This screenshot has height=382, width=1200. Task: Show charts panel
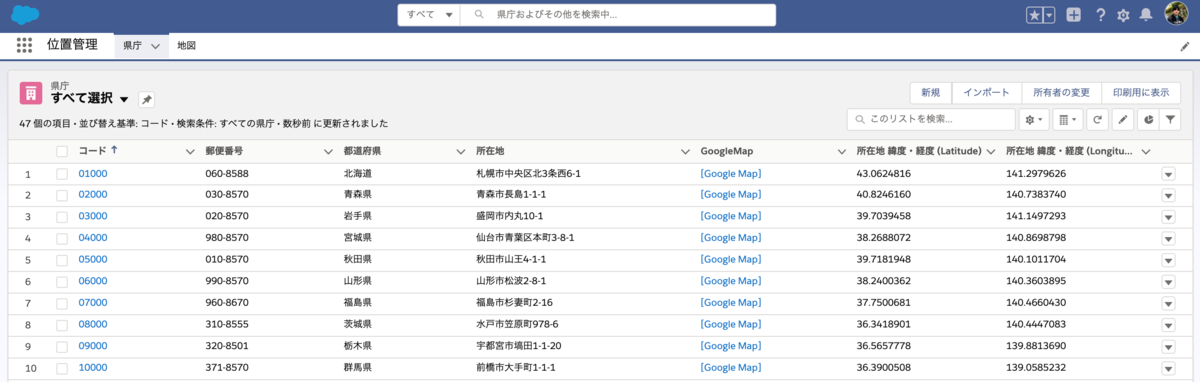[x=1149, y=119]
